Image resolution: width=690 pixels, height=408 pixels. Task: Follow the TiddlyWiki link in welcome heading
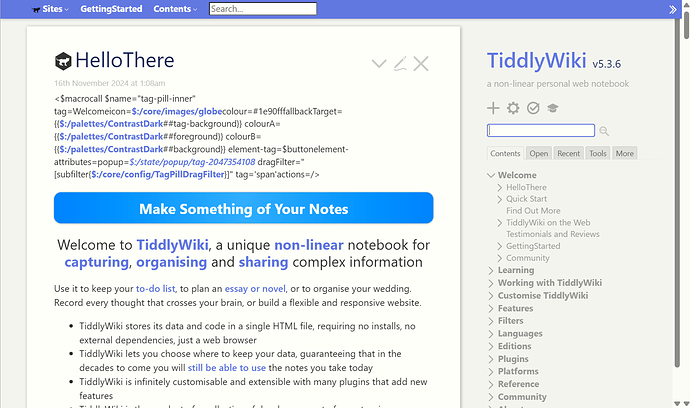pyautogui.click(x=172, y=245)
